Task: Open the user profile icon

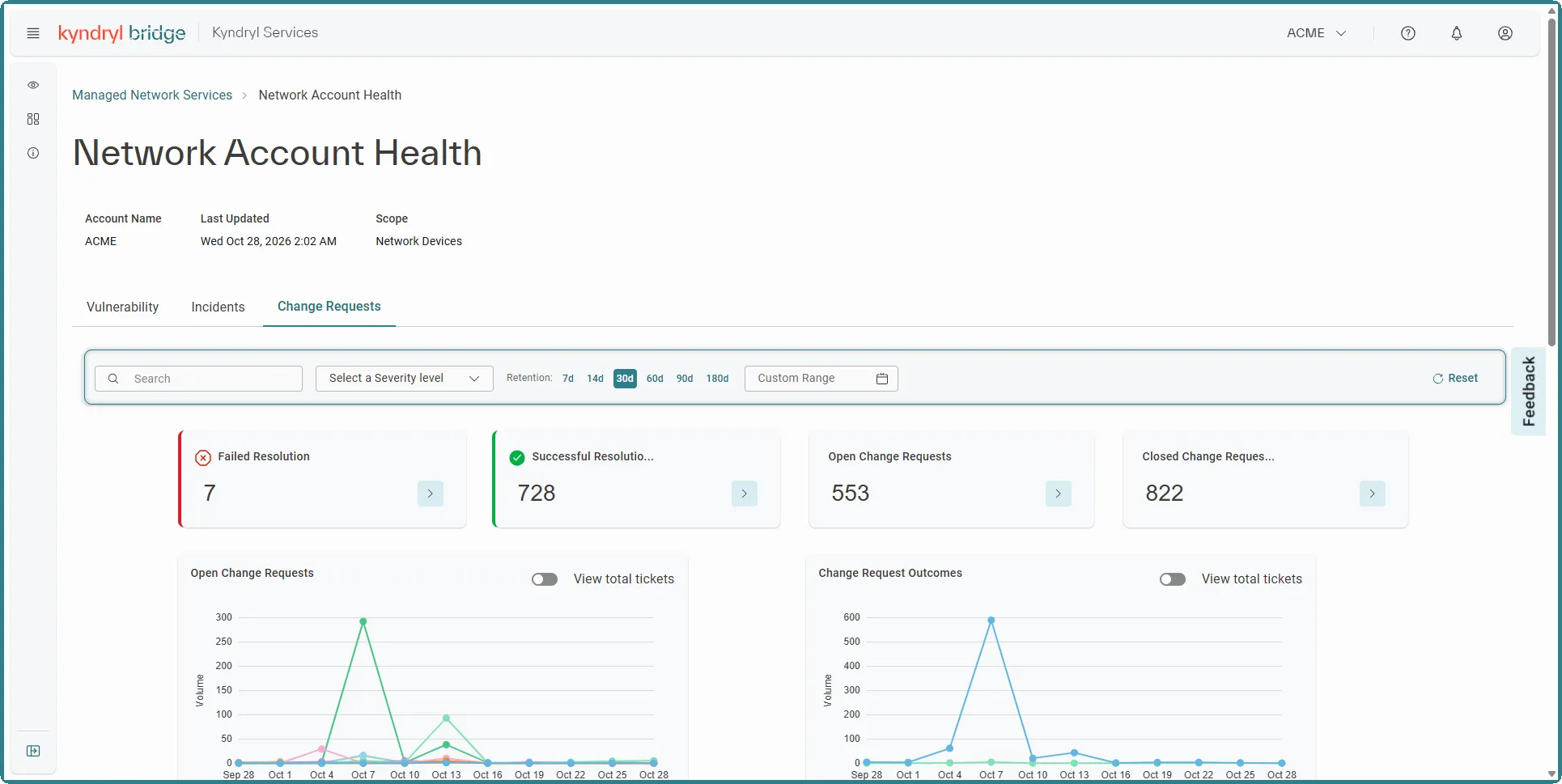Action: click(x=1505, y=33)
